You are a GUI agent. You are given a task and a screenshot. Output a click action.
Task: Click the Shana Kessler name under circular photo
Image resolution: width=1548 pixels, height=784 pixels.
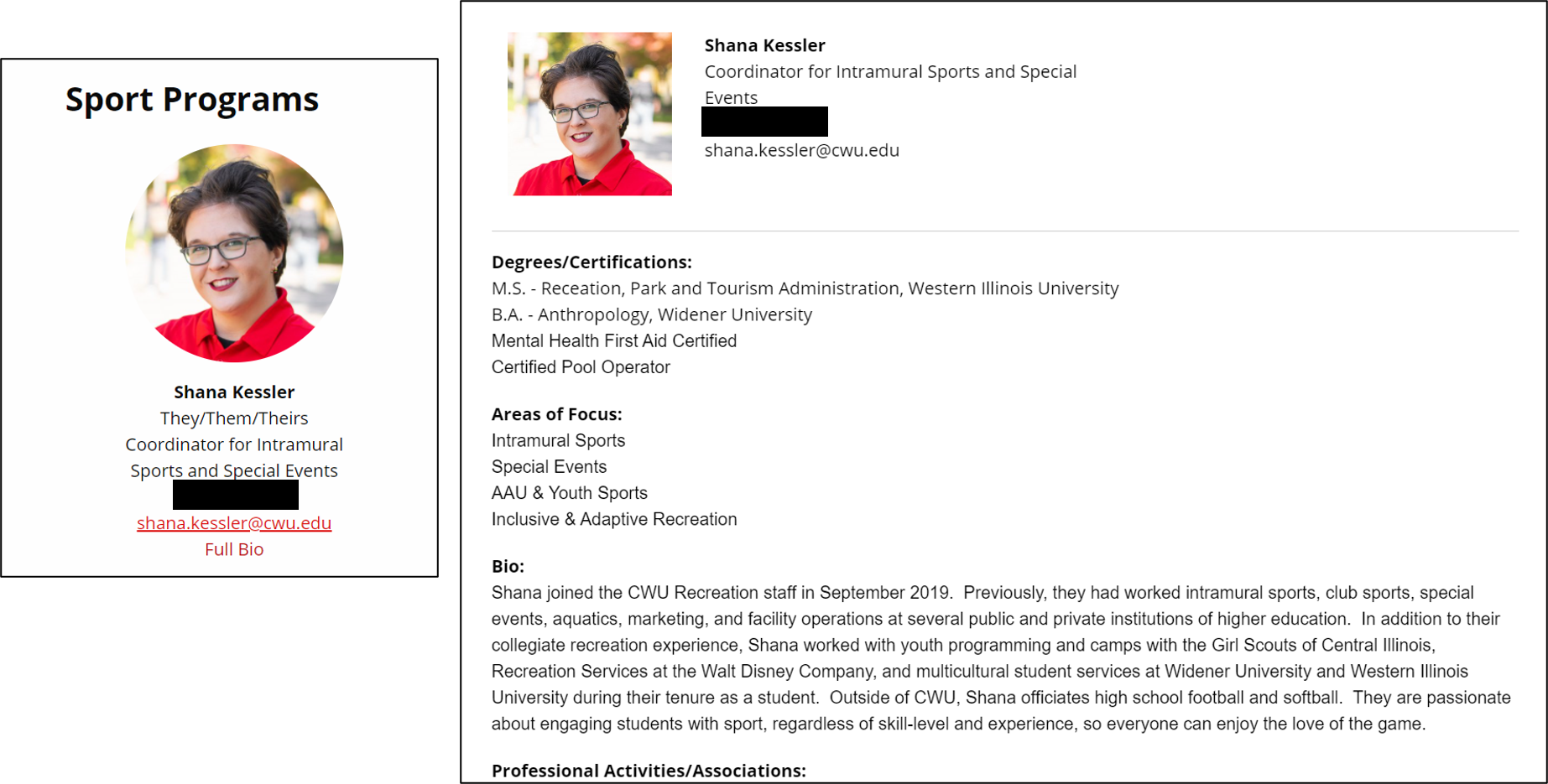[x=234, y=392]
